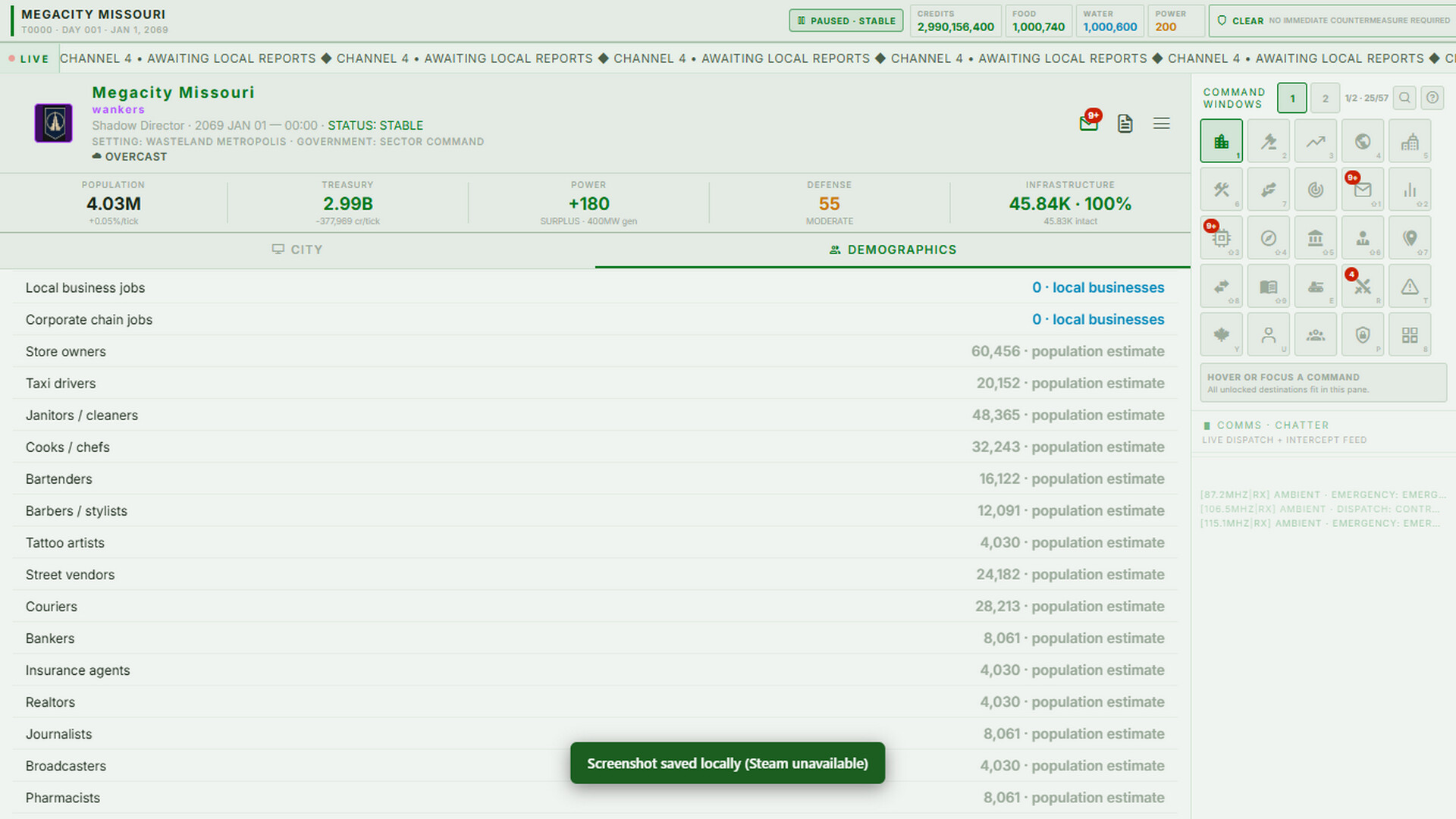Open the radar command window

[1315, 190]
